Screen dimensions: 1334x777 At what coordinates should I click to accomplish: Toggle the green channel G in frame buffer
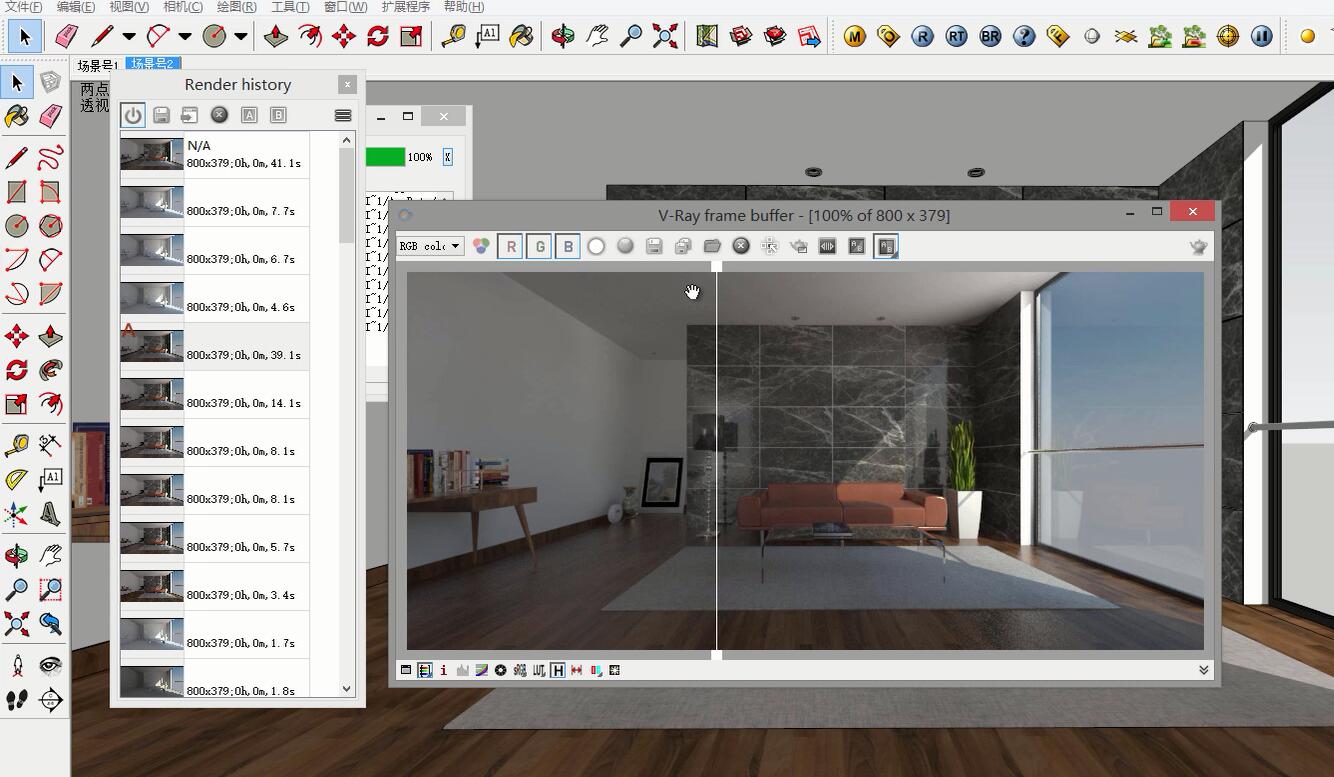pos(539,246)
